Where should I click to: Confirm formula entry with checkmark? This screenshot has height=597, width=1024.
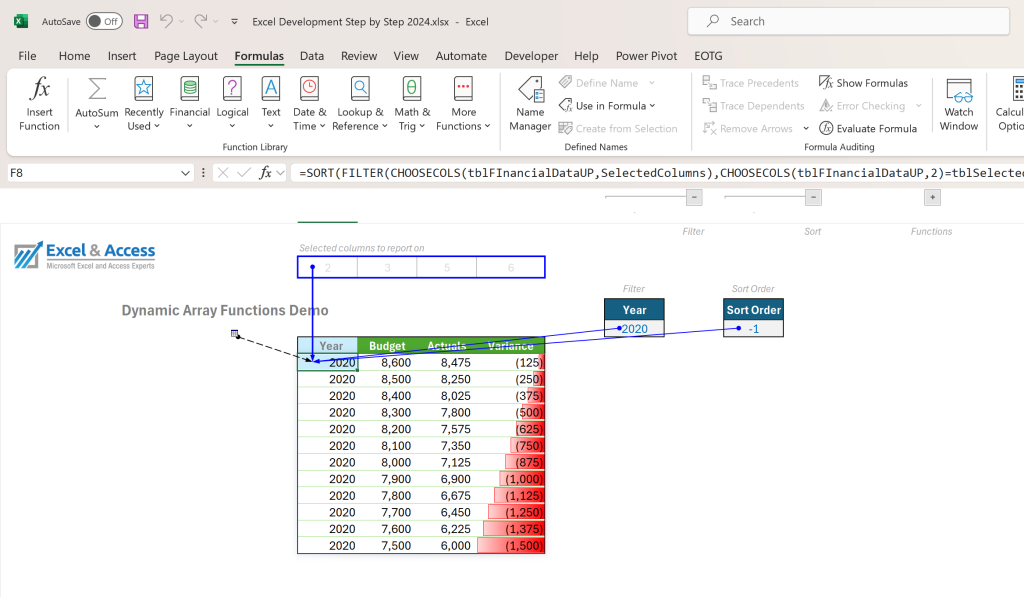[x=244, y=172]
